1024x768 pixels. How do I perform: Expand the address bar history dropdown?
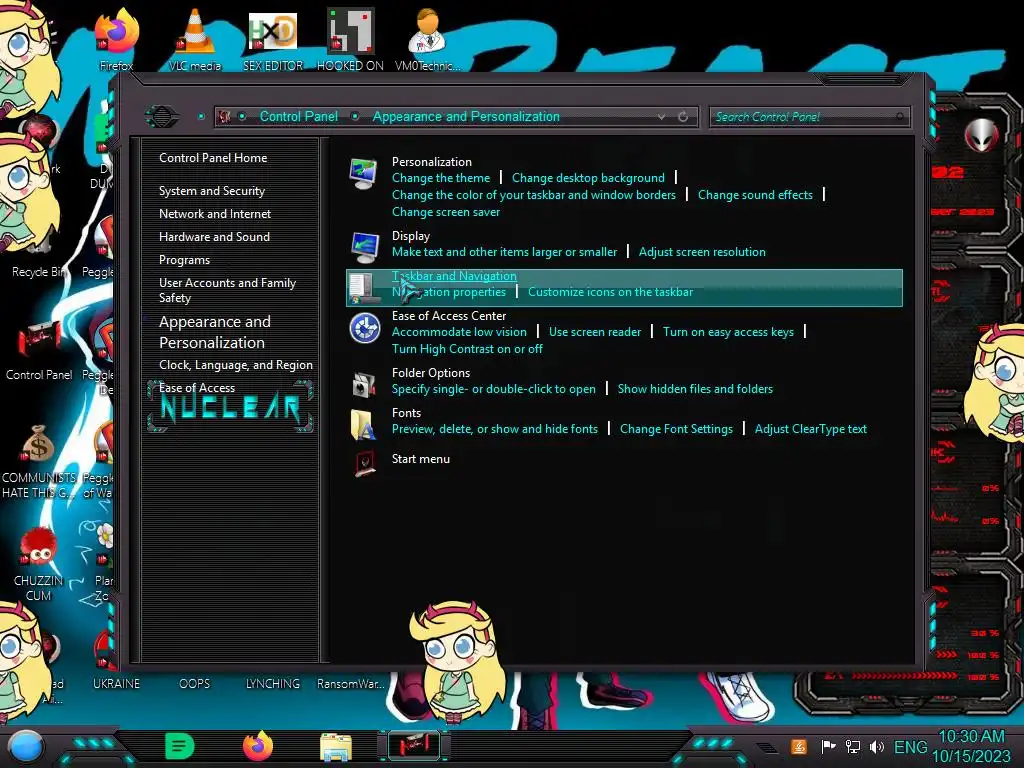coord(662,117)
